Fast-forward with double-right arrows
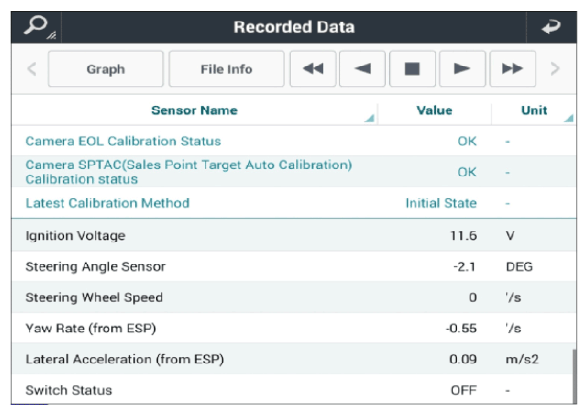The width and height of the screenshot is (587, 414). coord(513,69)
